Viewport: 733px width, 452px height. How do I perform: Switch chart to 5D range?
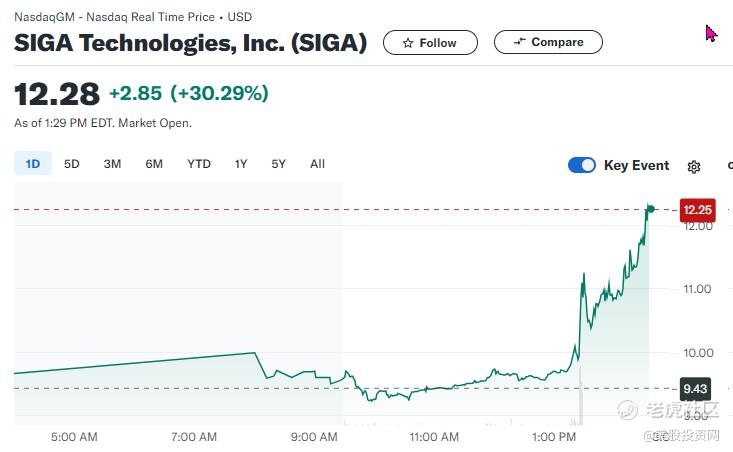pos(72,164)
